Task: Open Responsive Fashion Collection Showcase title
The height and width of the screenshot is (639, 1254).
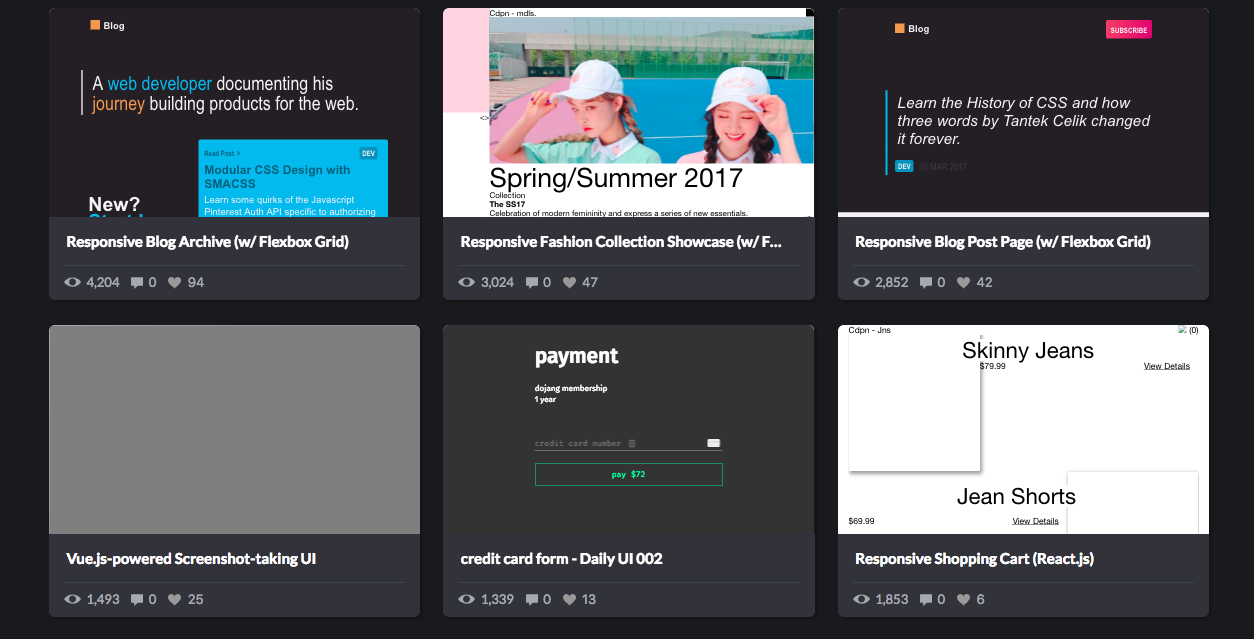Action: click(621, 242)
